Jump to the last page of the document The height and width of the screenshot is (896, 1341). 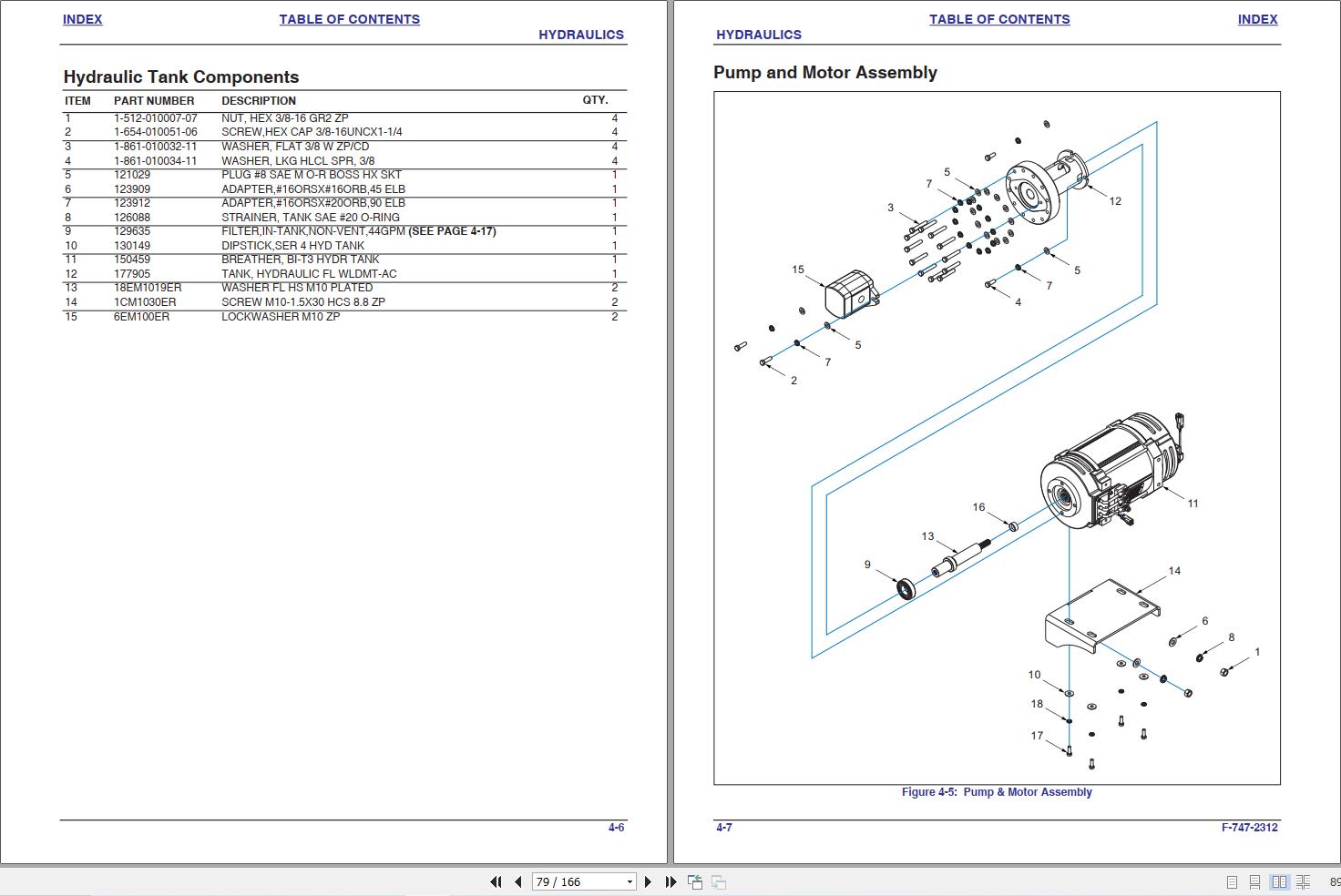pos(670,881)
